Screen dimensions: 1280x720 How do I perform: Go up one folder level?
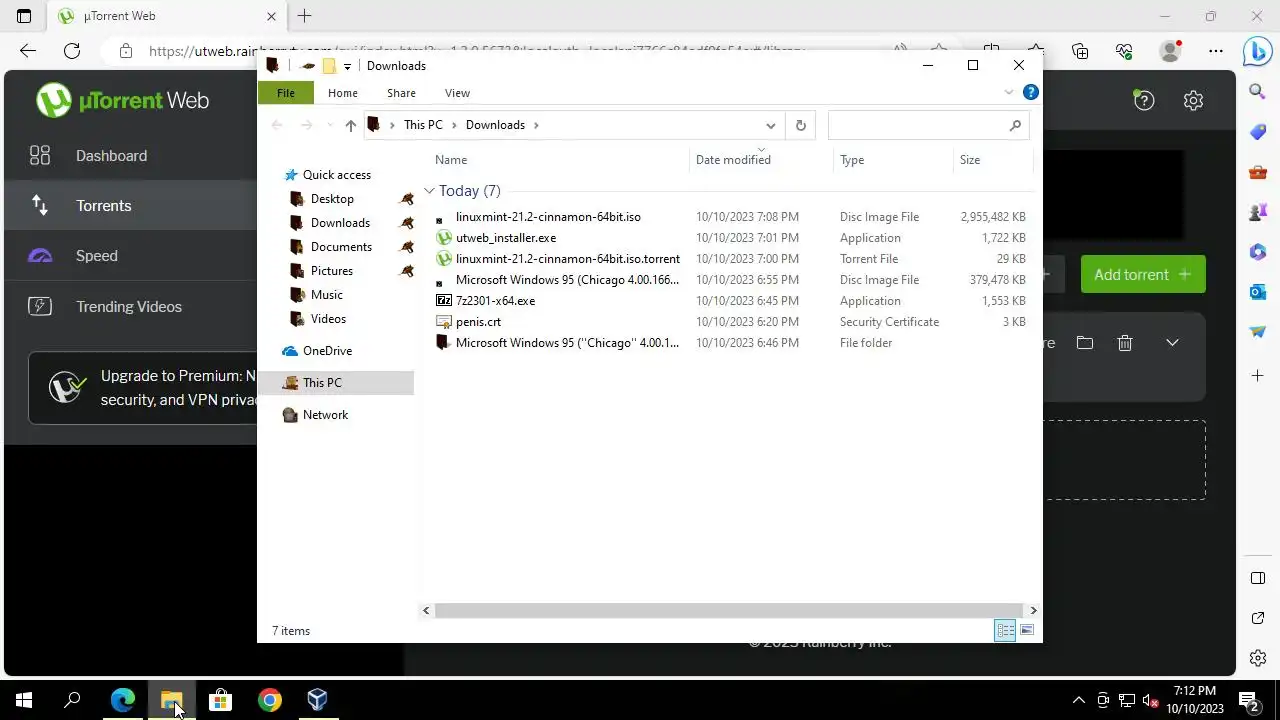350,125
